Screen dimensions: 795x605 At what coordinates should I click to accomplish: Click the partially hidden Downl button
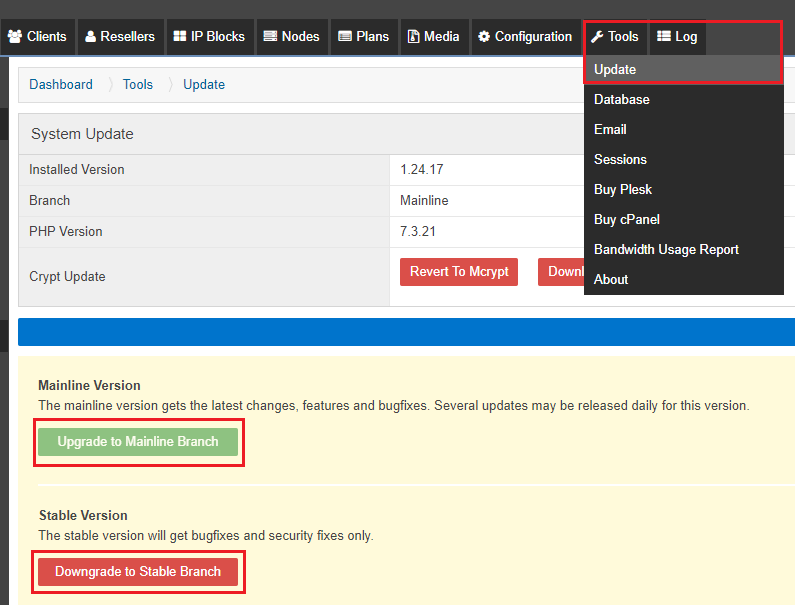[561, 272]
